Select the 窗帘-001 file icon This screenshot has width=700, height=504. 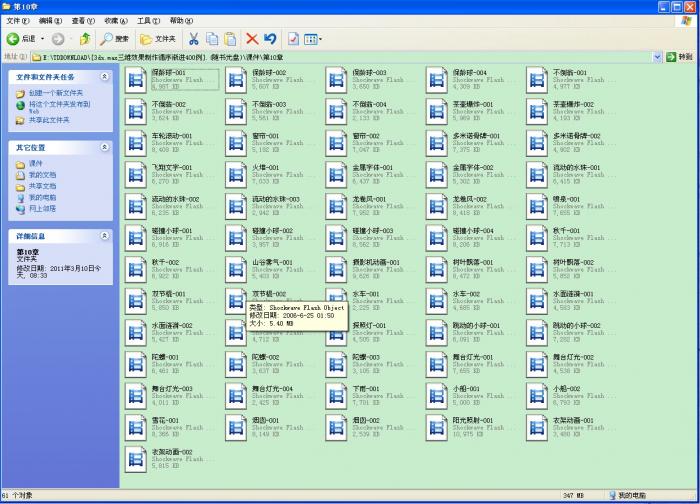coord(236,143)
